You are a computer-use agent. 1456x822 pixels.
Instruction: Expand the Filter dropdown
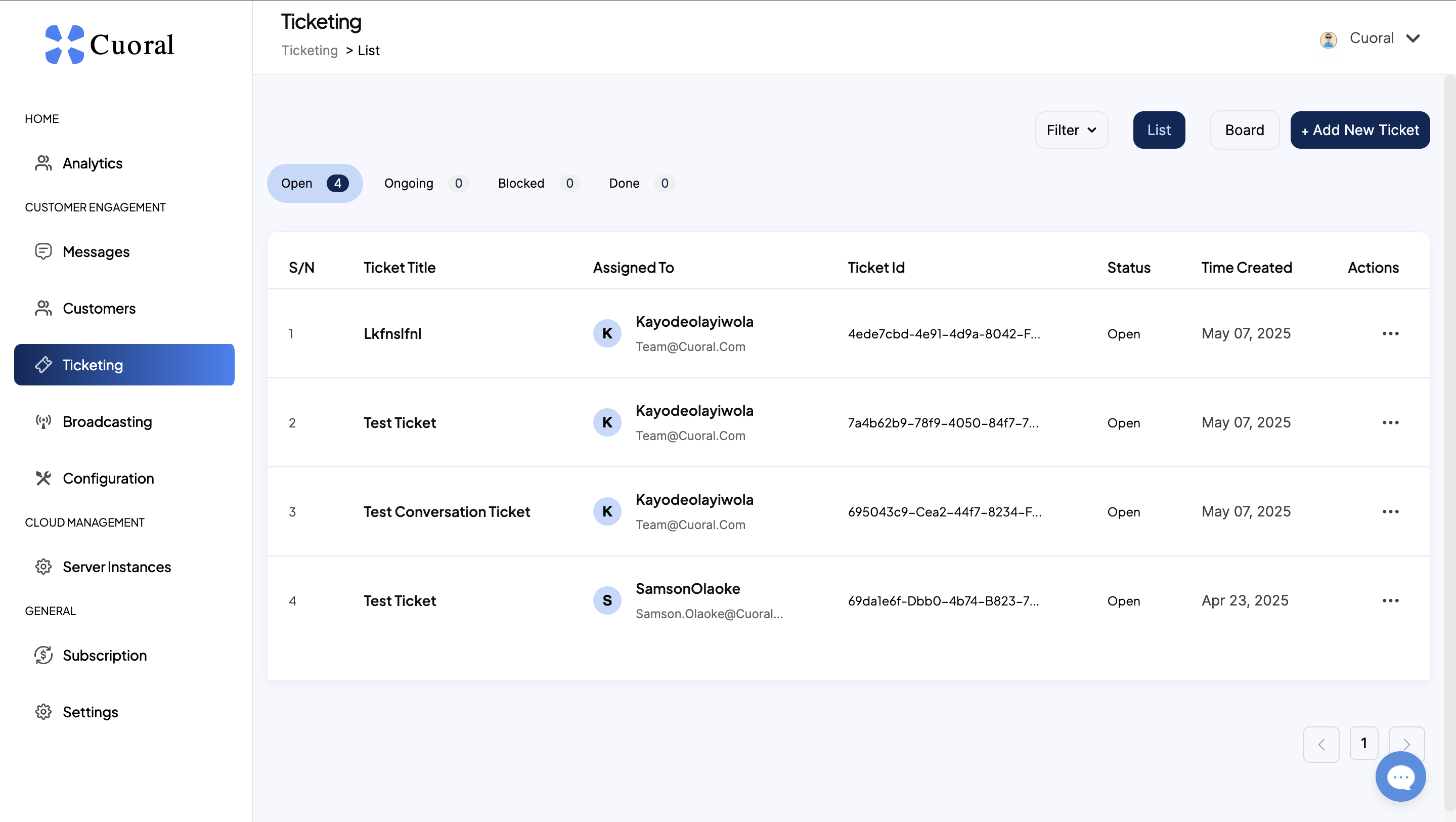pyautogui.click(x=1071, y=130)
